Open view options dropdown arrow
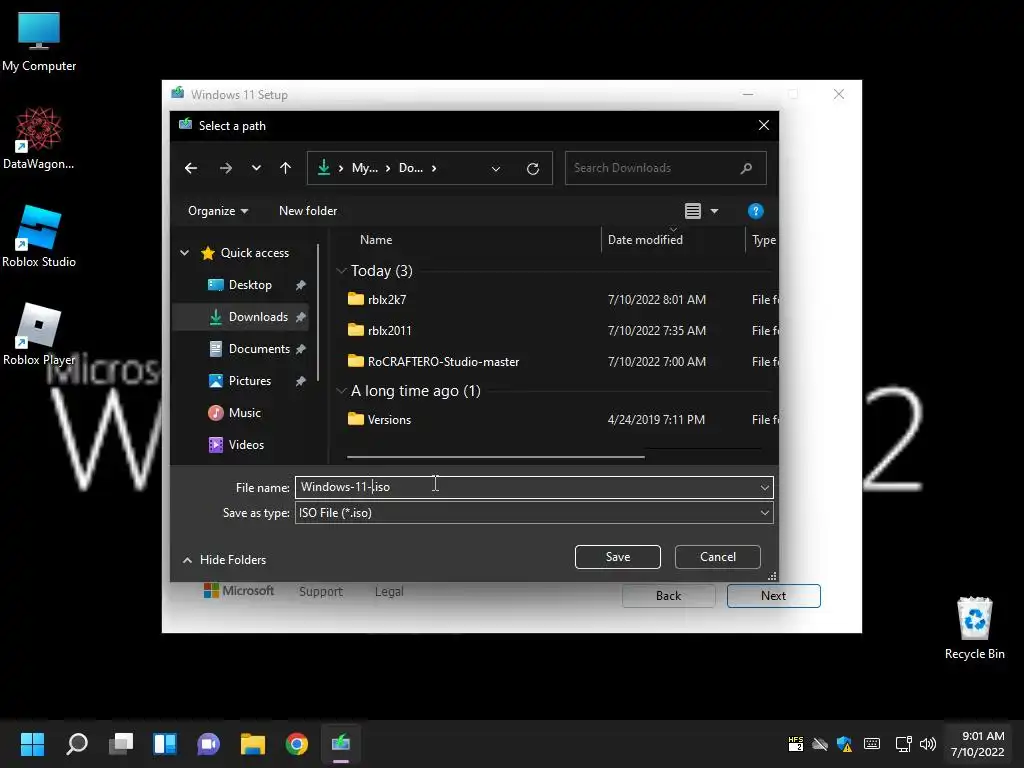 [714, 211]
